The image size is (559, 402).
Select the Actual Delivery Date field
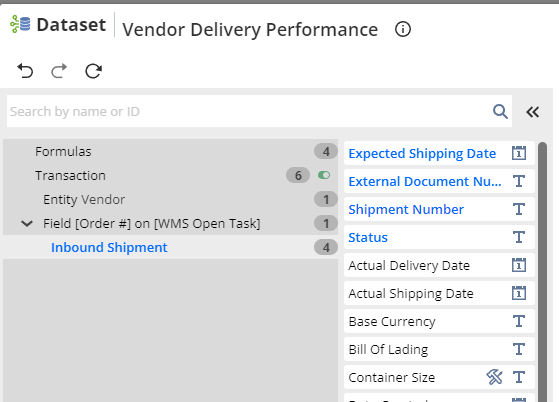(x=439, y=265)
